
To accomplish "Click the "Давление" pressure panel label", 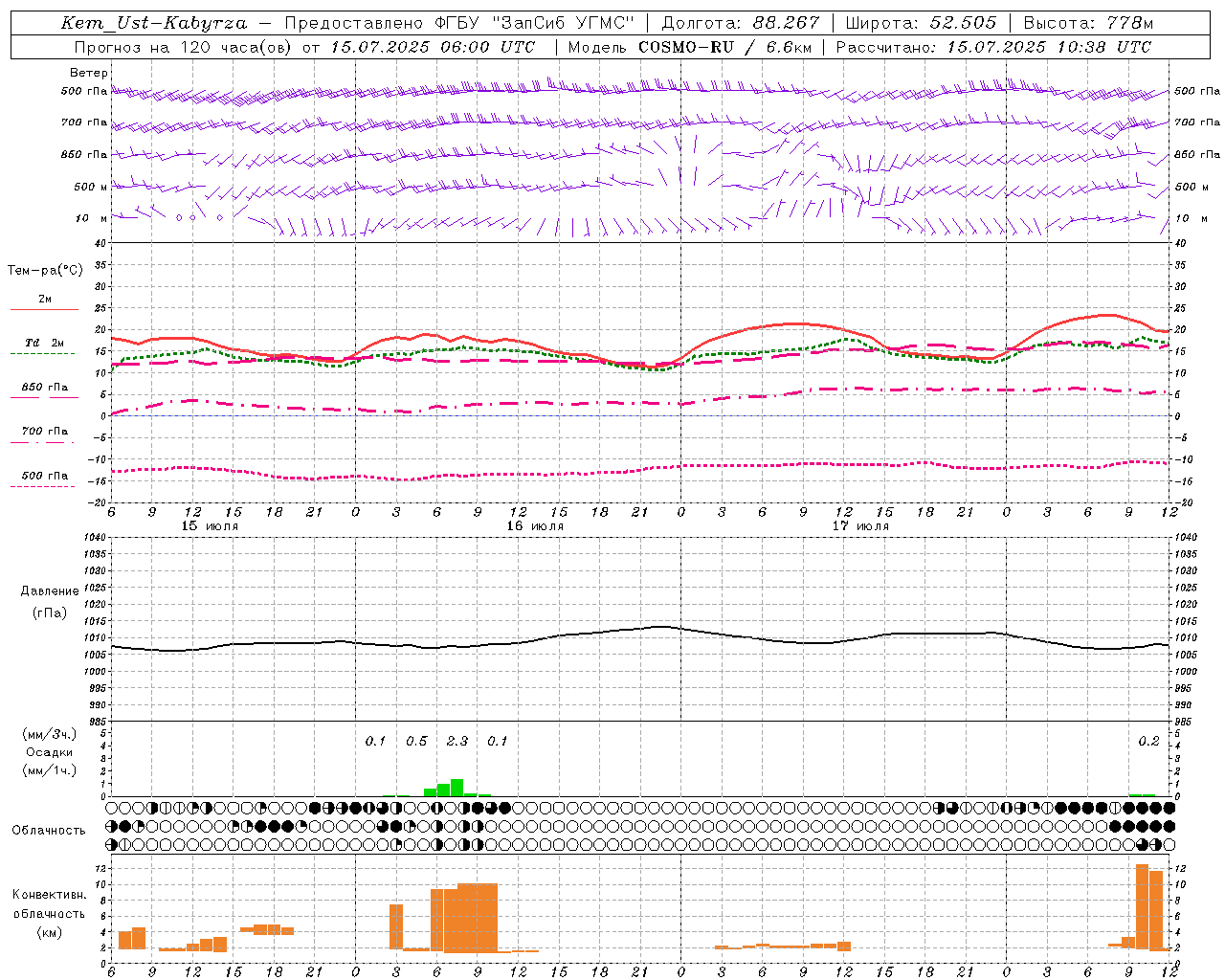I will pyautogui.click(x=50, y=590).
